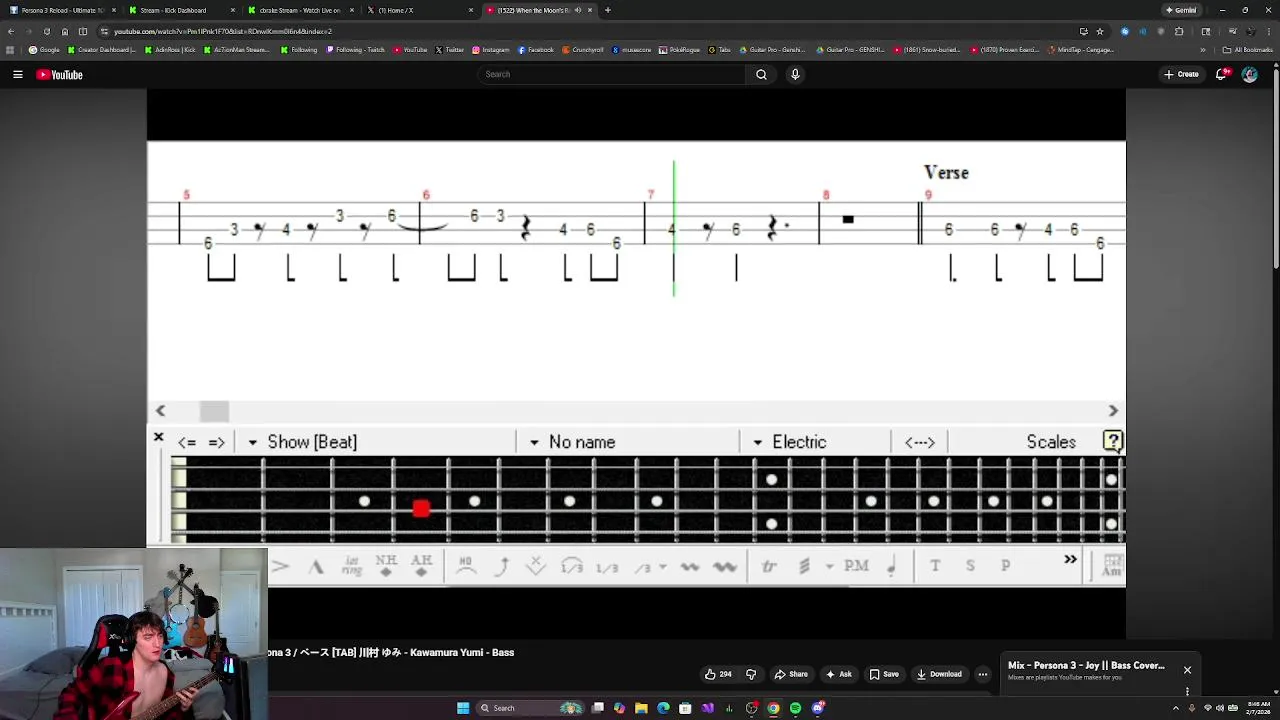Dislike the video with thumbs-down button

pos(751,674)
